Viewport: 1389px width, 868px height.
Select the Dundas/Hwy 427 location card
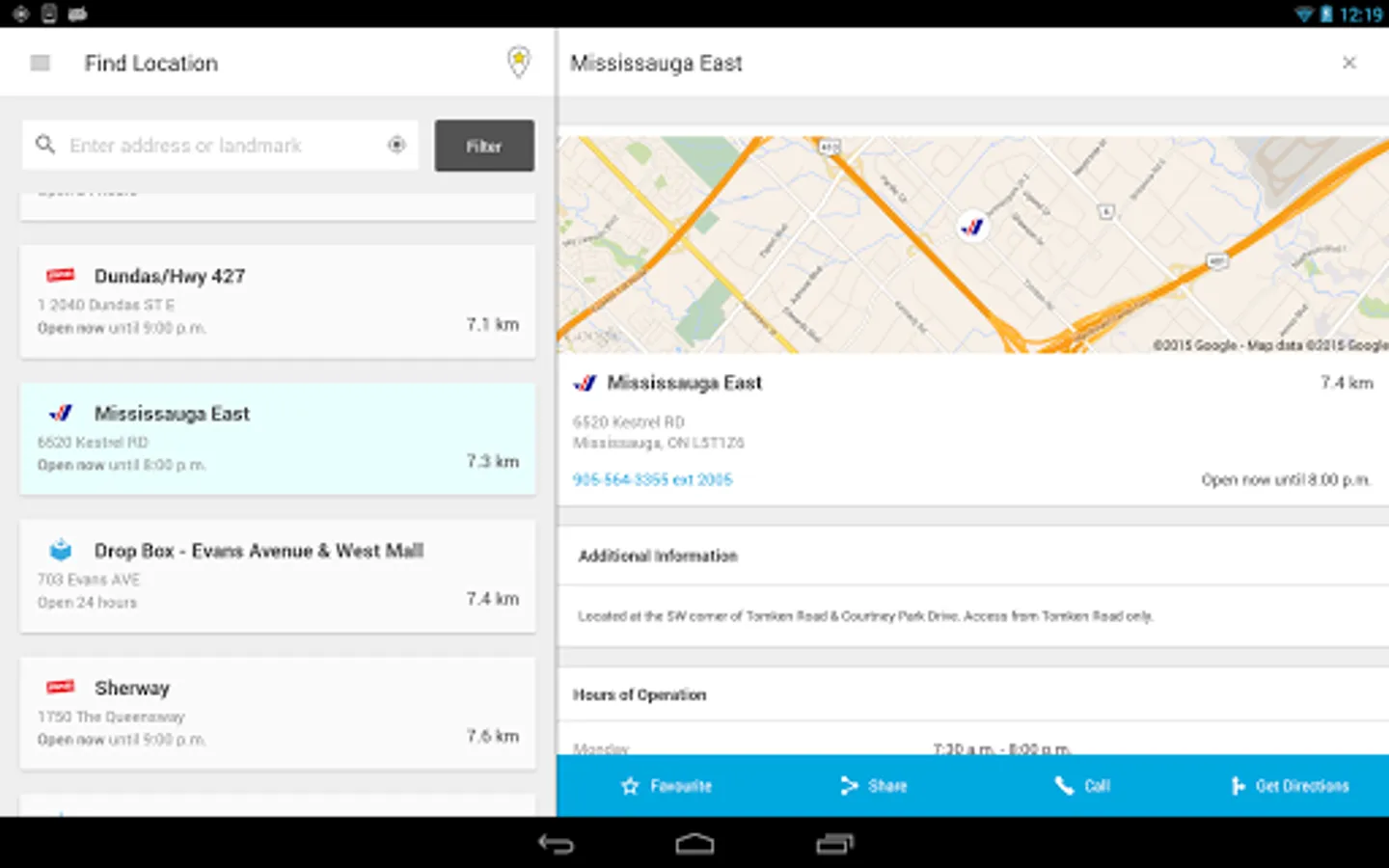[278, 302]
